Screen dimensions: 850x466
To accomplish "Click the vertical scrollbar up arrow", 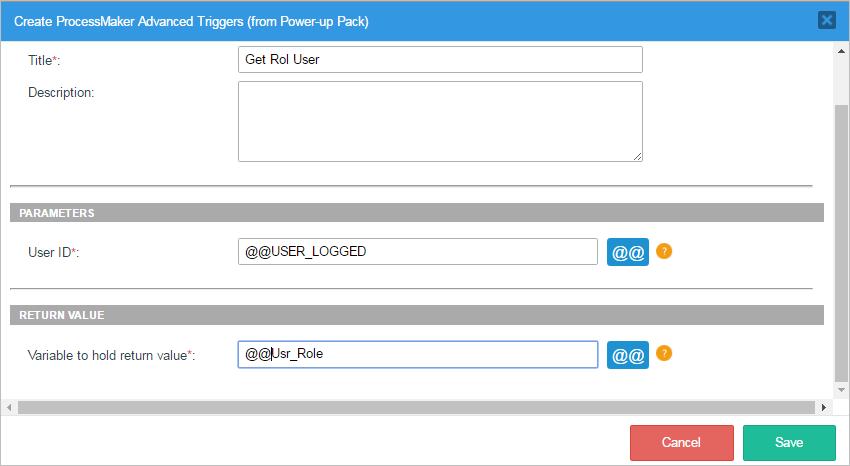I will click(841, 50).
